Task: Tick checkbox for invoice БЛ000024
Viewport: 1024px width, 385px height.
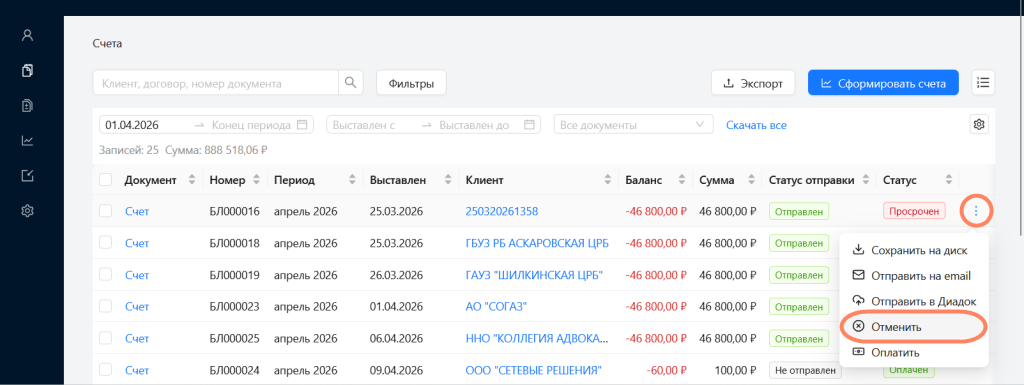Action: tap(106, 370)
